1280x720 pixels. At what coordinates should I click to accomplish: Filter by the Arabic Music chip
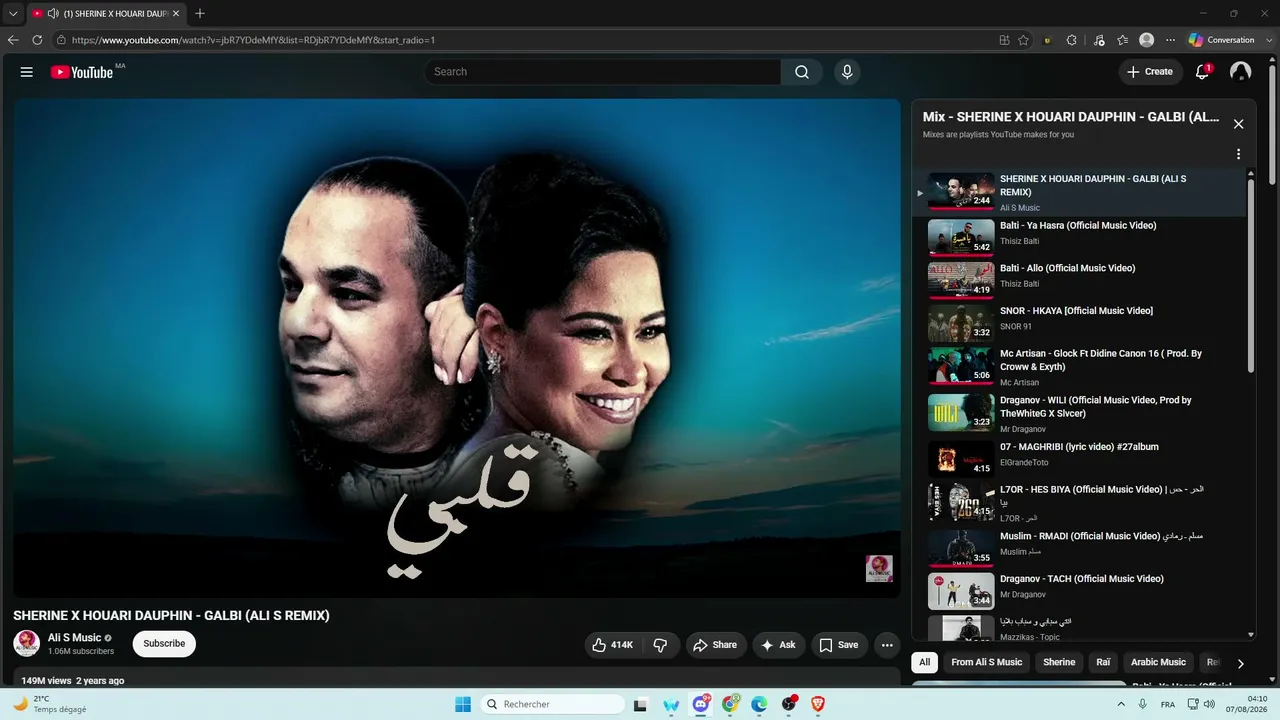pos(1158,662)
